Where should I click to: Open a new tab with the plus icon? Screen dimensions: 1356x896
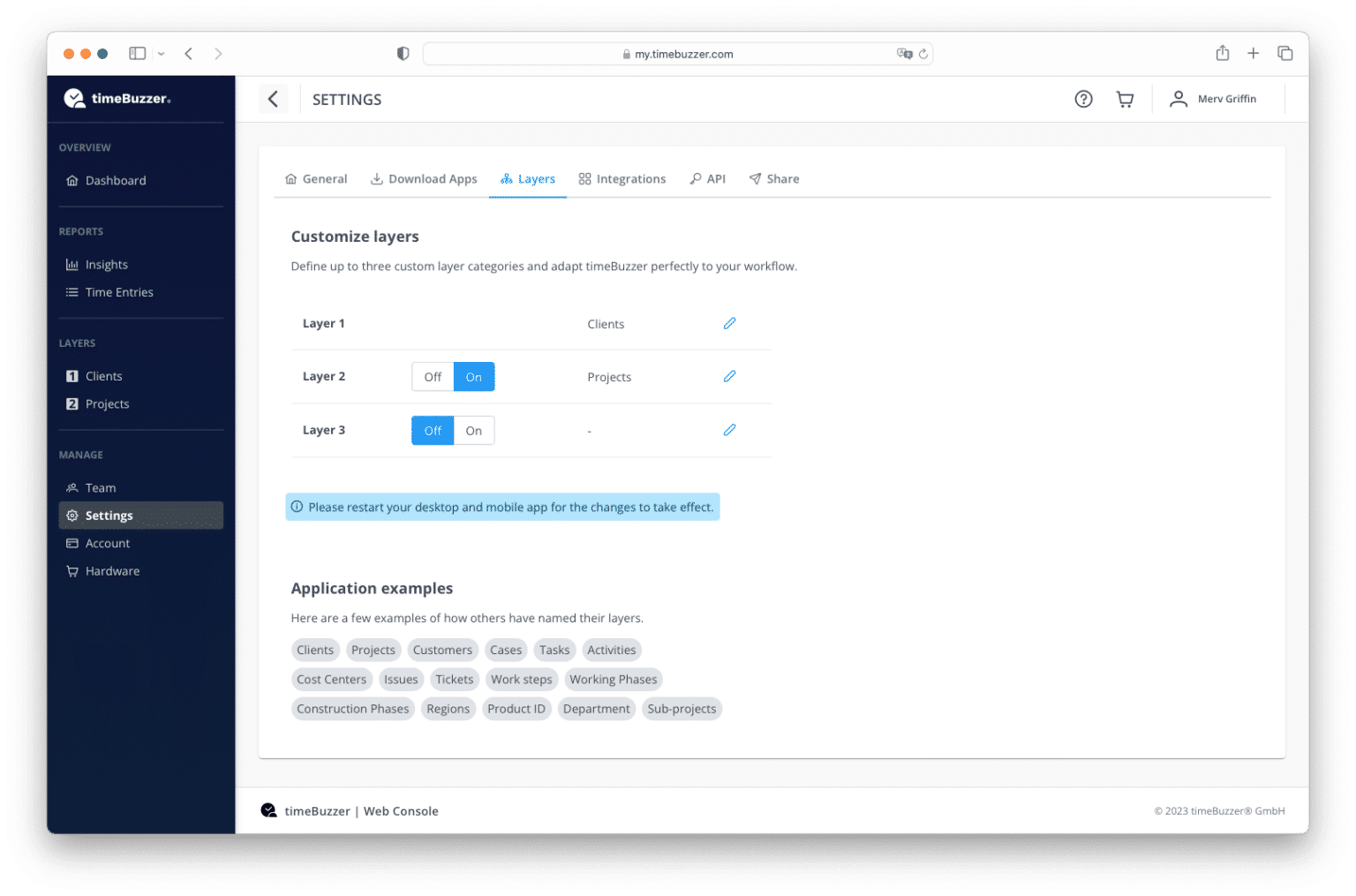pyautogui.click(x=1253, y=53)
